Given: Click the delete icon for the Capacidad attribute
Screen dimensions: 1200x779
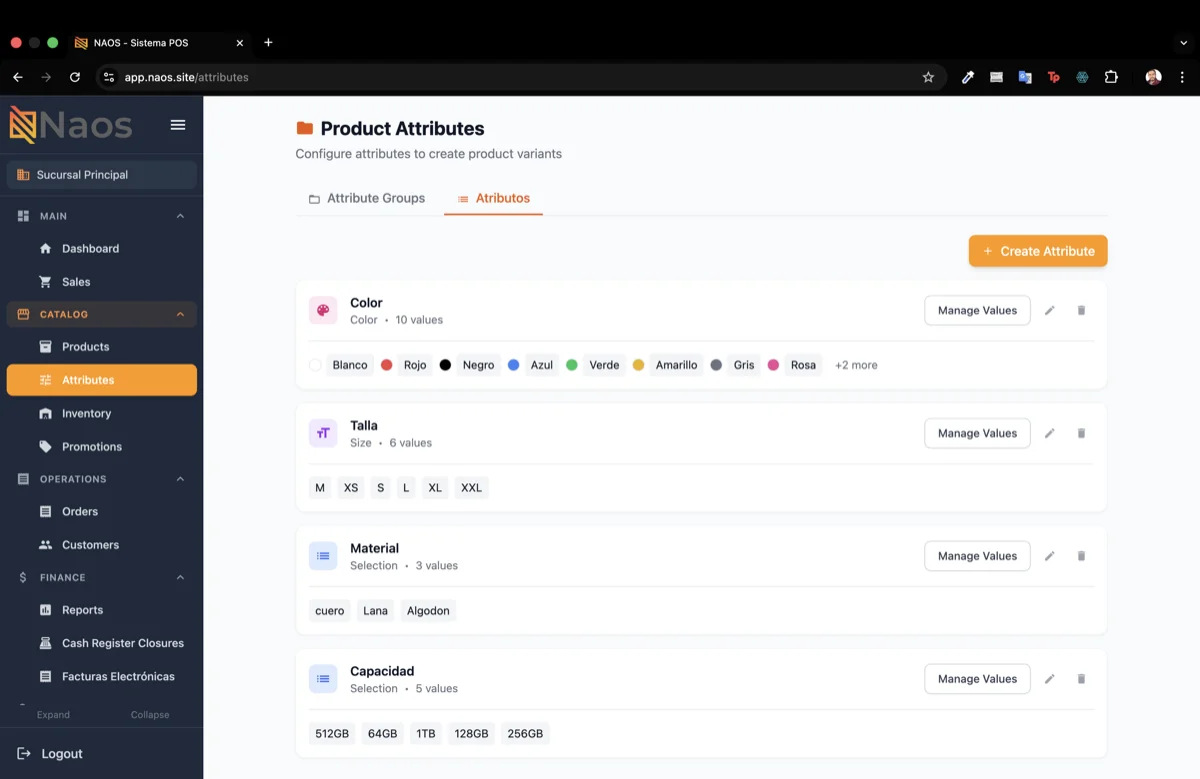Looking at the screenshot, I should click(x=1081, y=678).
